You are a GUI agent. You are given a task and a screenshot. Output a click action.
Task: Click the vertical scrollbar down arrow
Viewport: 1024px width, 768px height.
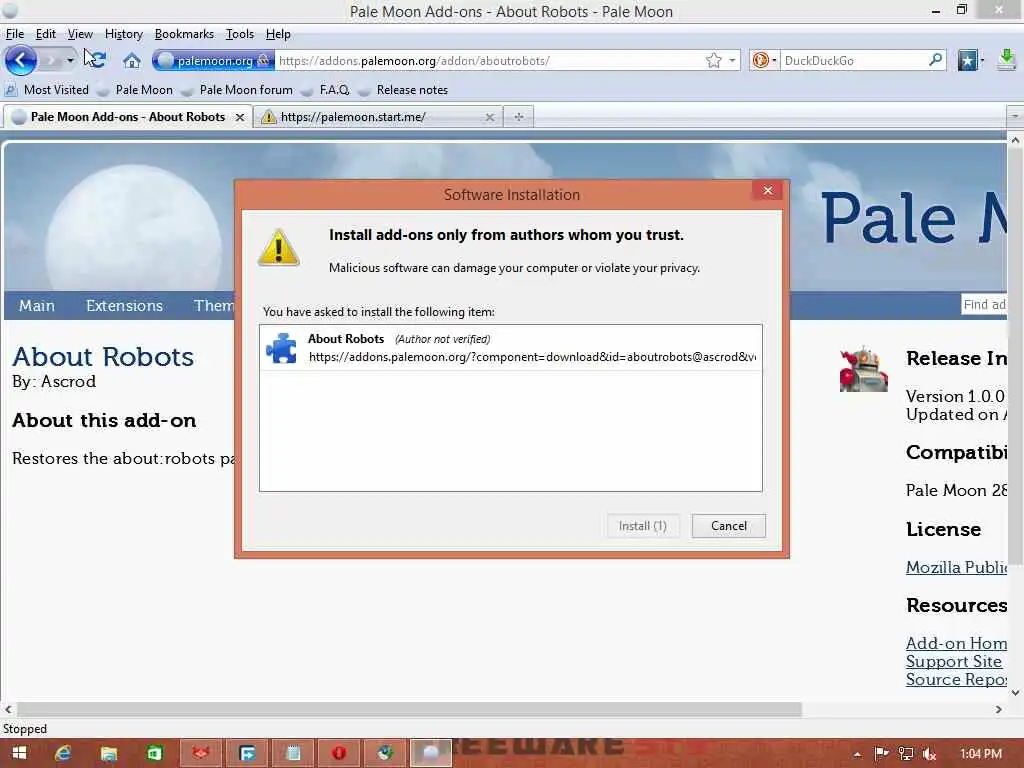pos(1016,693)
